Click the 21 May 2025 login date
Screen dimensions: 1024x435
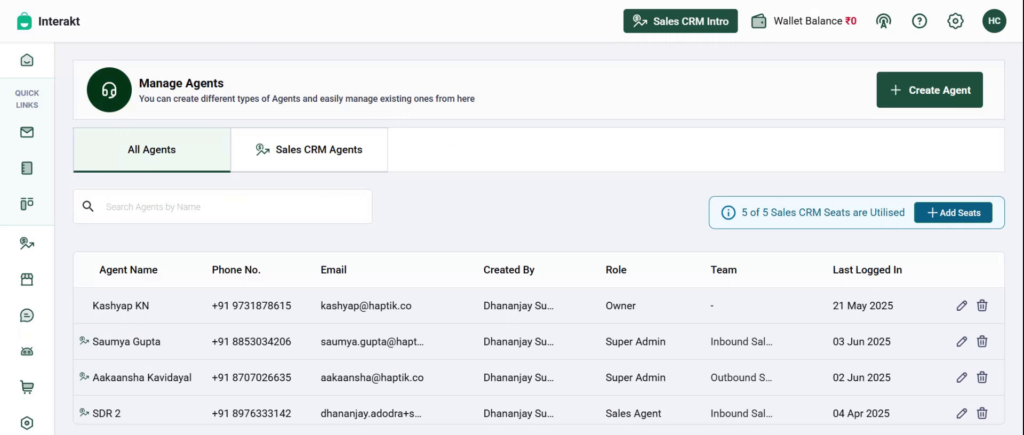point(863,306)
